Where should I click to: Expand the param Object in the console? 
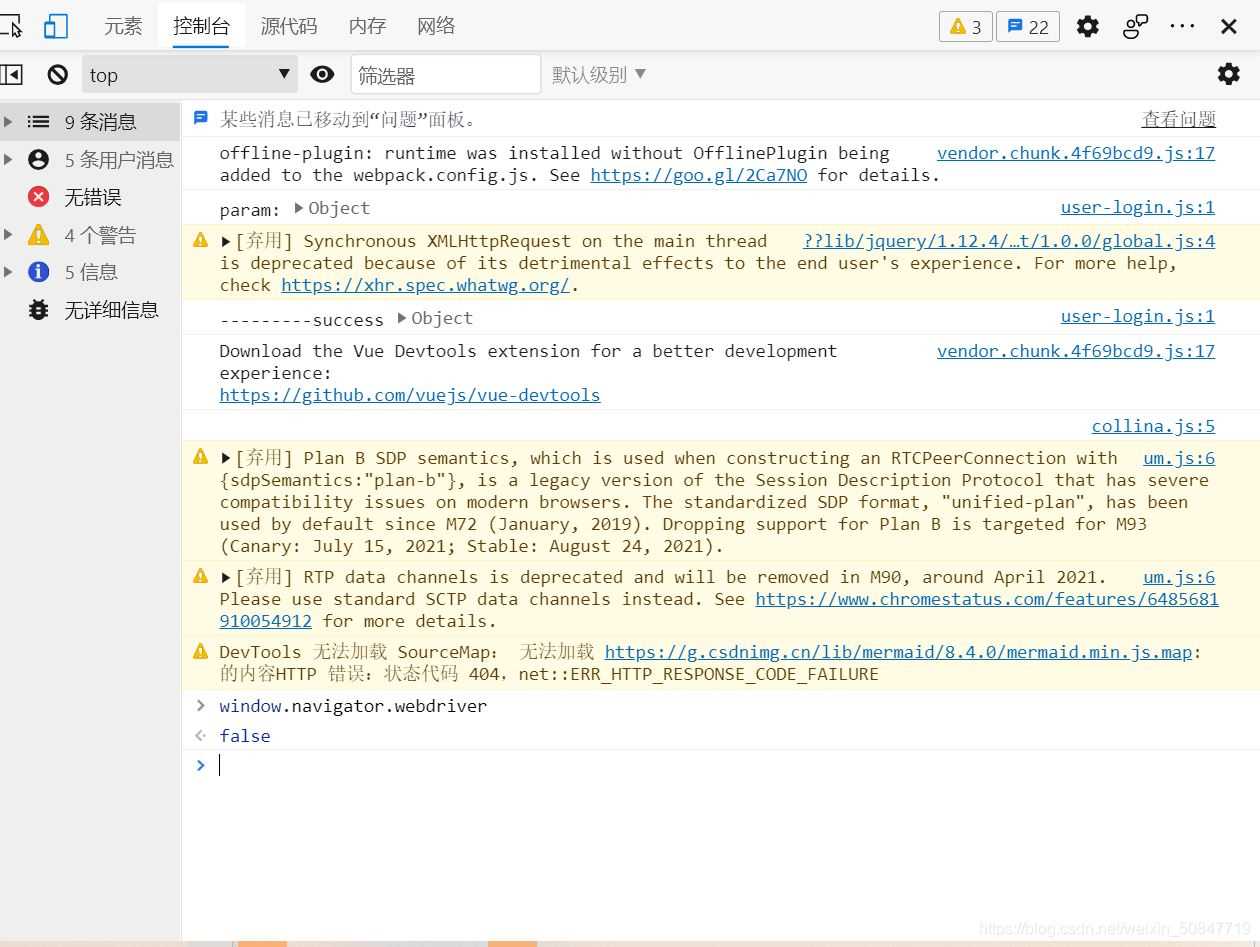[298, 208]
